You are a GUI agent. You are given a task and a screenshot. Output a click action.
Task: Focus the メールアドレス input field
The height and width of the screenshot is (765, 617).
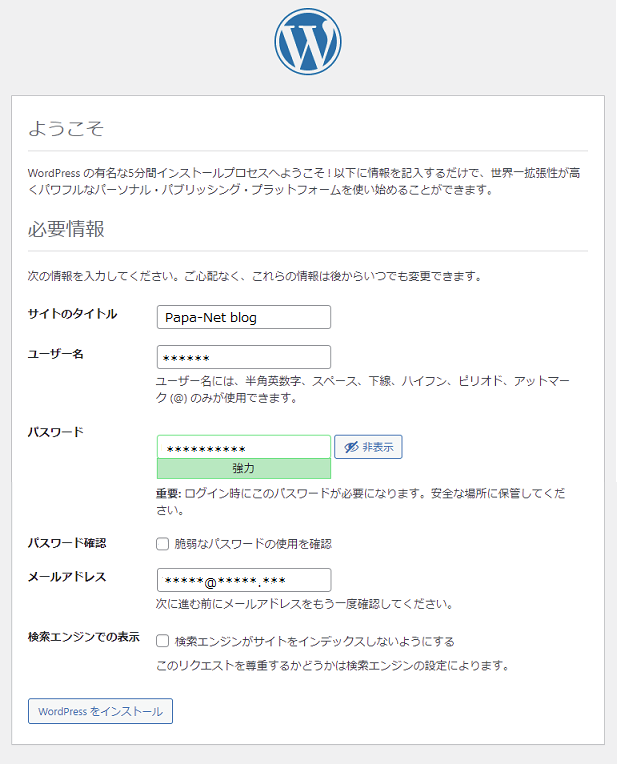[244, 580]
